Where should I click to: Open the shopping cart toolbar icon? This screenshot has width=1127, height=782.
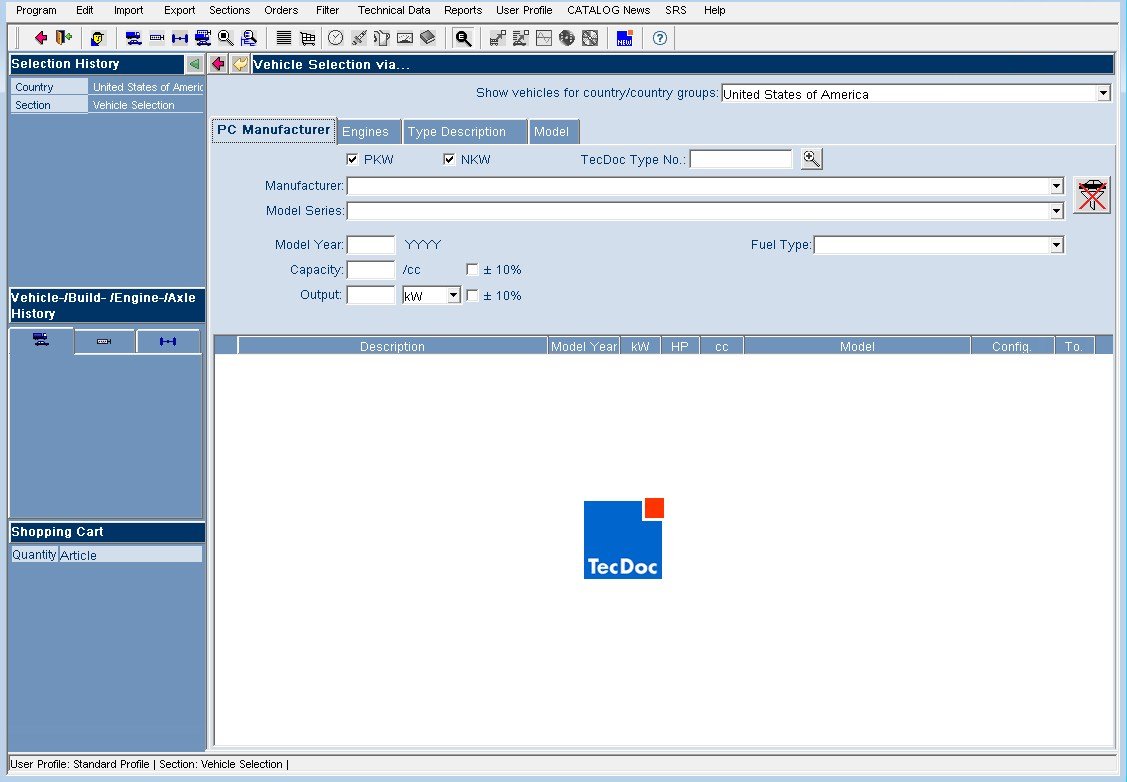point(307,38)
